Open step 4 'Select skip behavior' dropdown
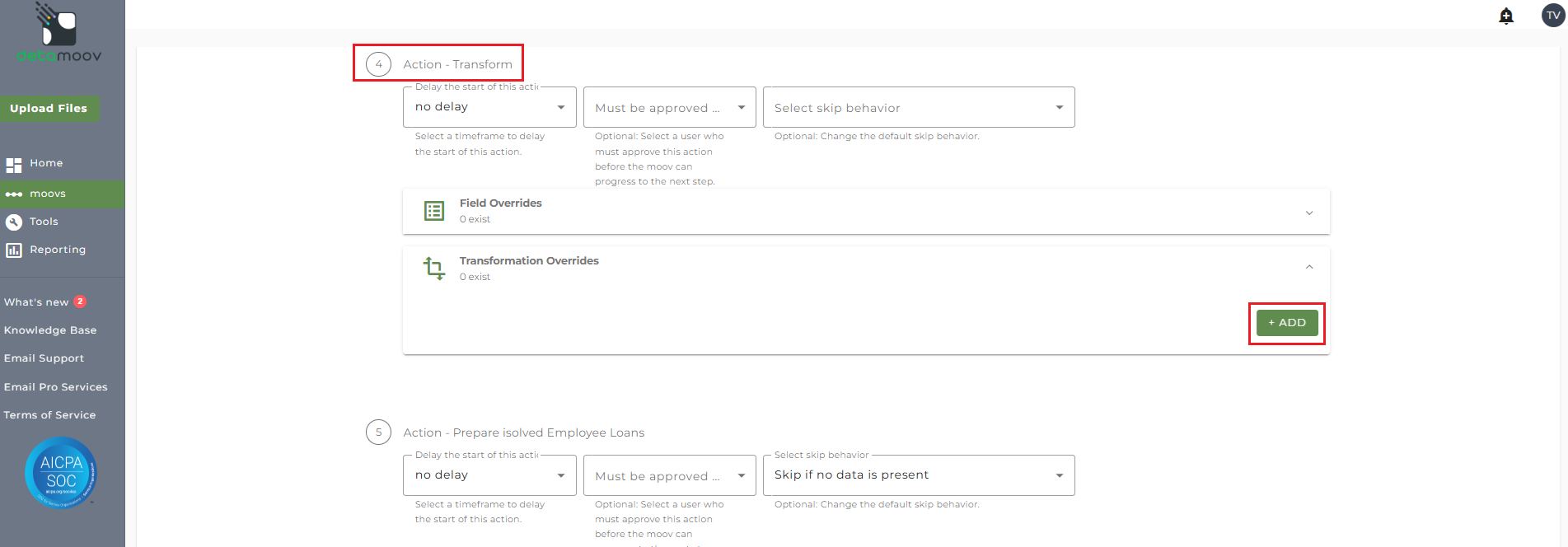Image resolution: width=1568 pixels, height=547 pixels. [x=918, y=107]
